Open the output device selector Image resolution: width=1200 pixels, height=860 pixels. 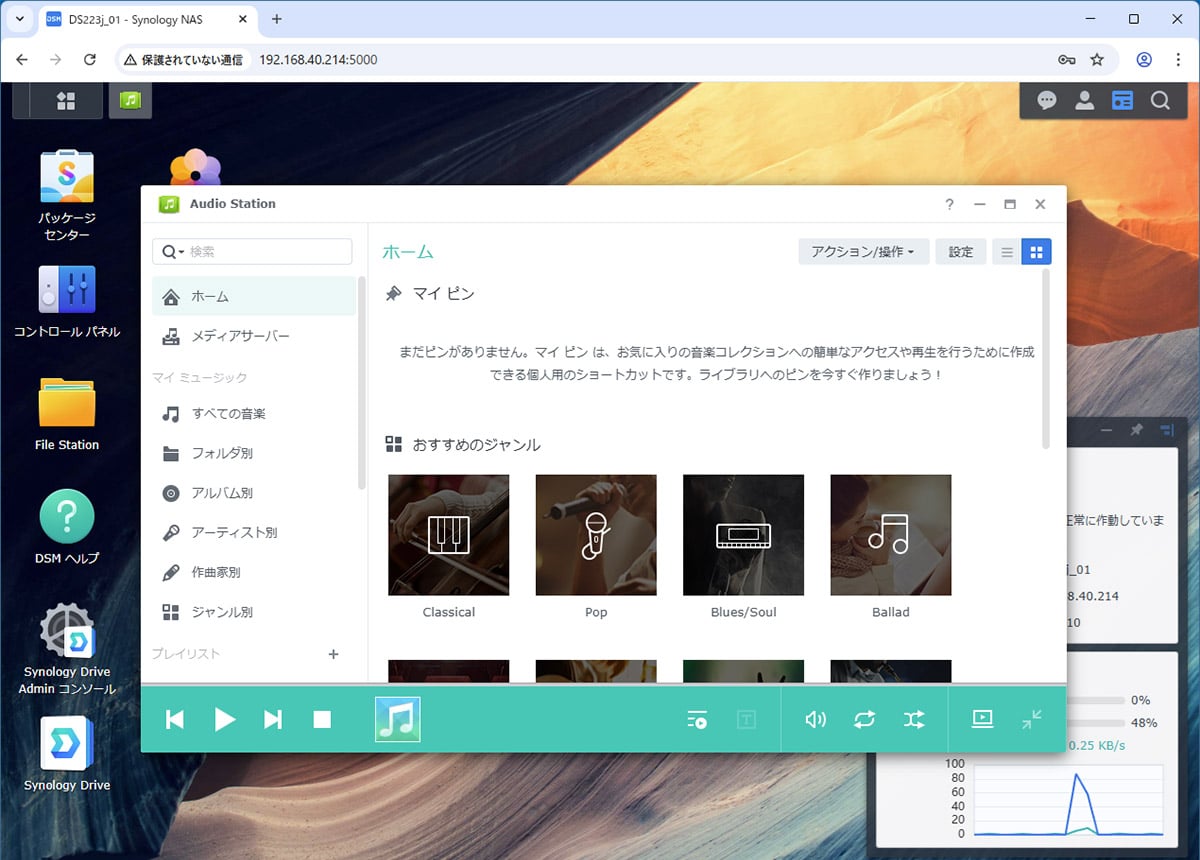982,719
